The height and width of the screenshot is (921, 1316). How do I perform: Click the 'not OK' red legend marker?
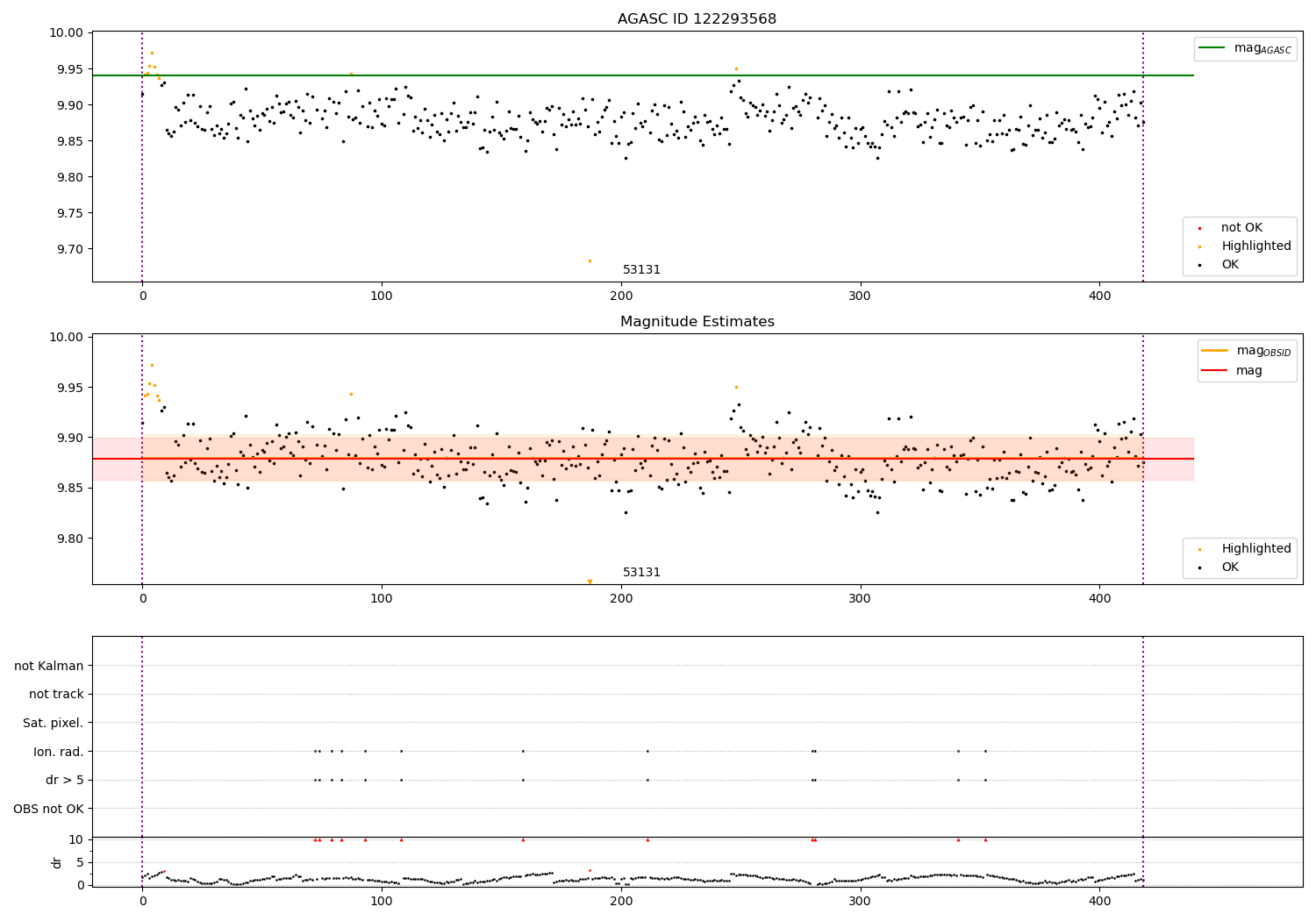1199,228
